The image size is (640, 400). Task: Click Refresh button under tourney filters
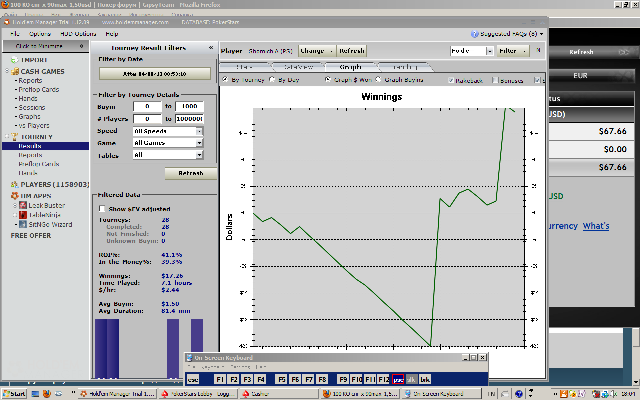point(190,173)
